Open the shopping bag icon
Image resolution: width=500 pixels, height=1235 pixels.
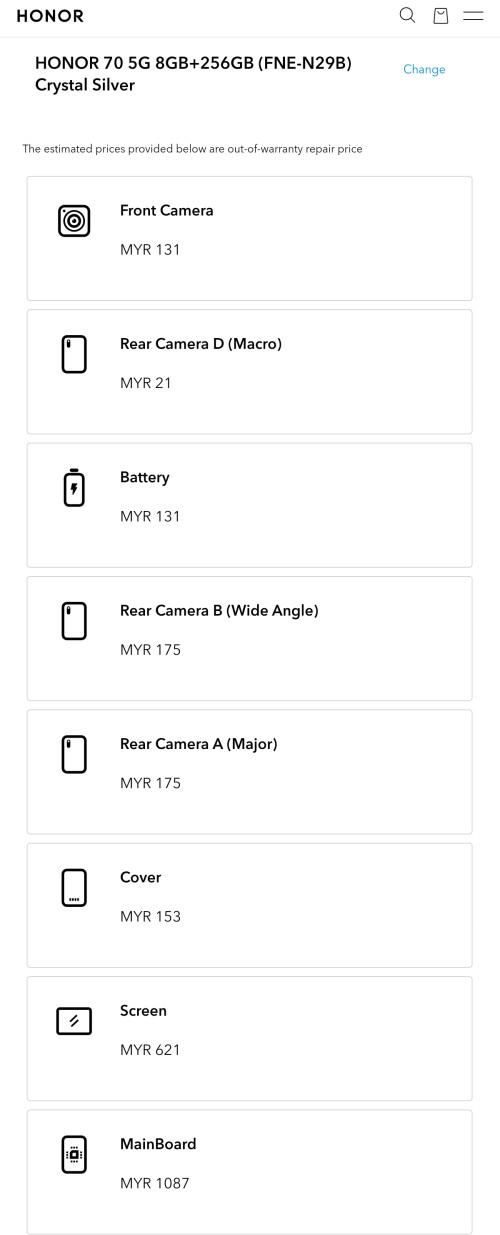(440, 15)
